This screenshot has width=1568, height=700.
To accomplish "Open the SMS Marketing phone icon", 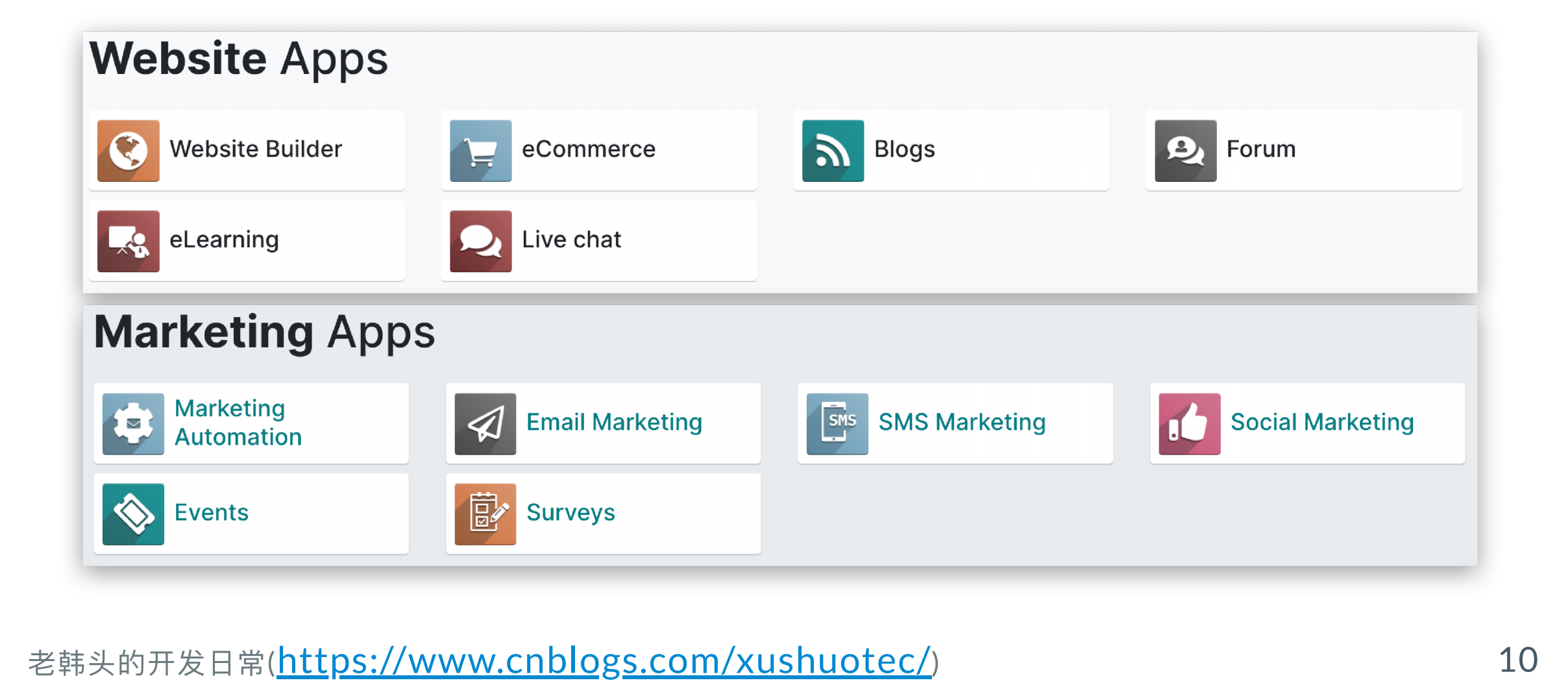I will (x=837, y=423).
